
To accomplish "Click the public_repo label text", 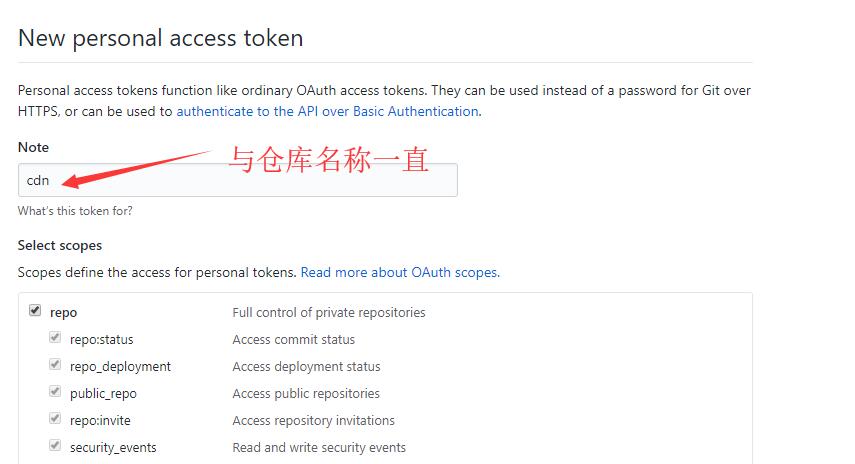I will tap(103, 394).
